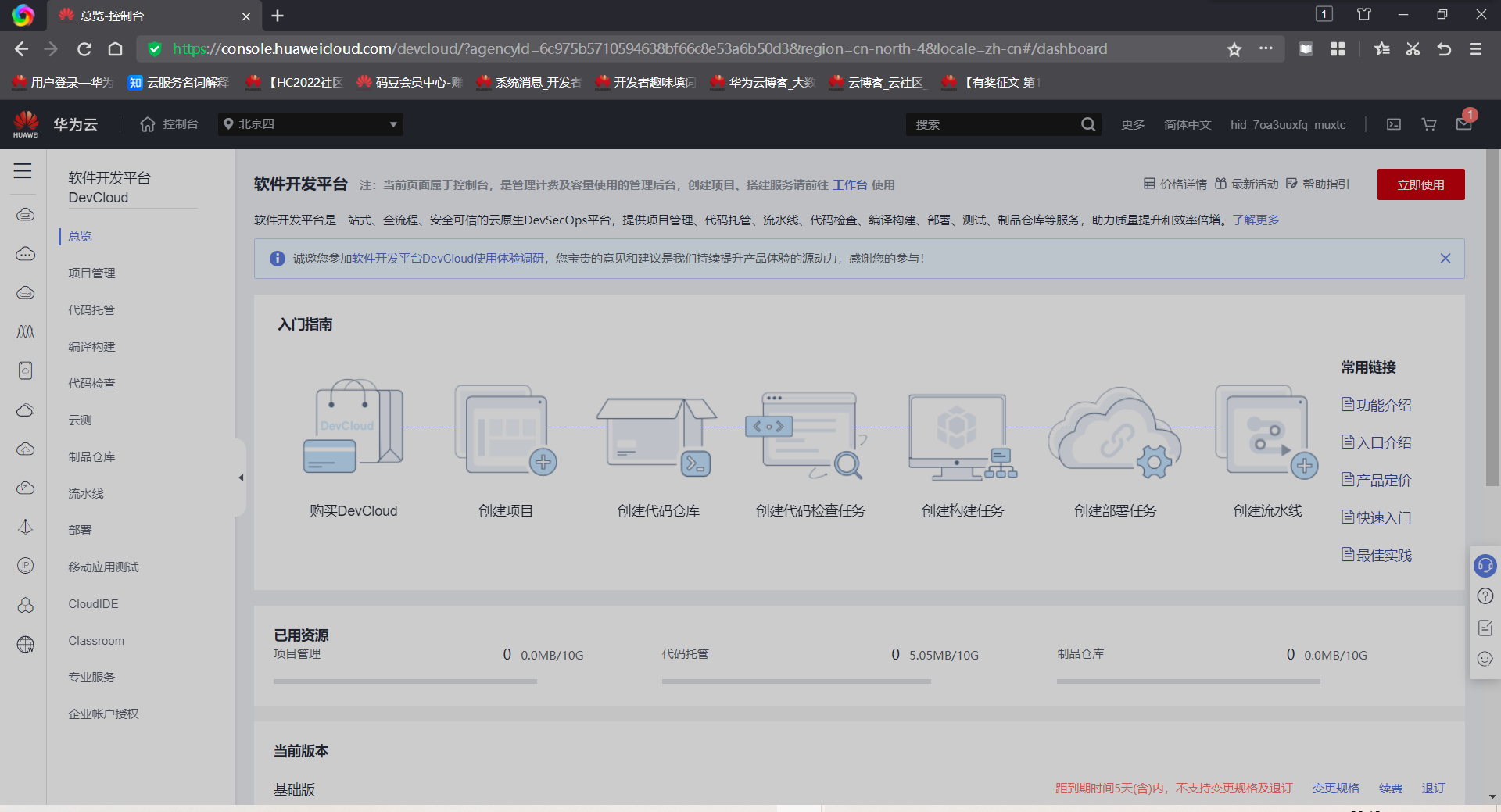Collapse the left sidebar with arrow handle
Image resolution: width=1501 pixels, height=812 pixels.
coord(241,478)
